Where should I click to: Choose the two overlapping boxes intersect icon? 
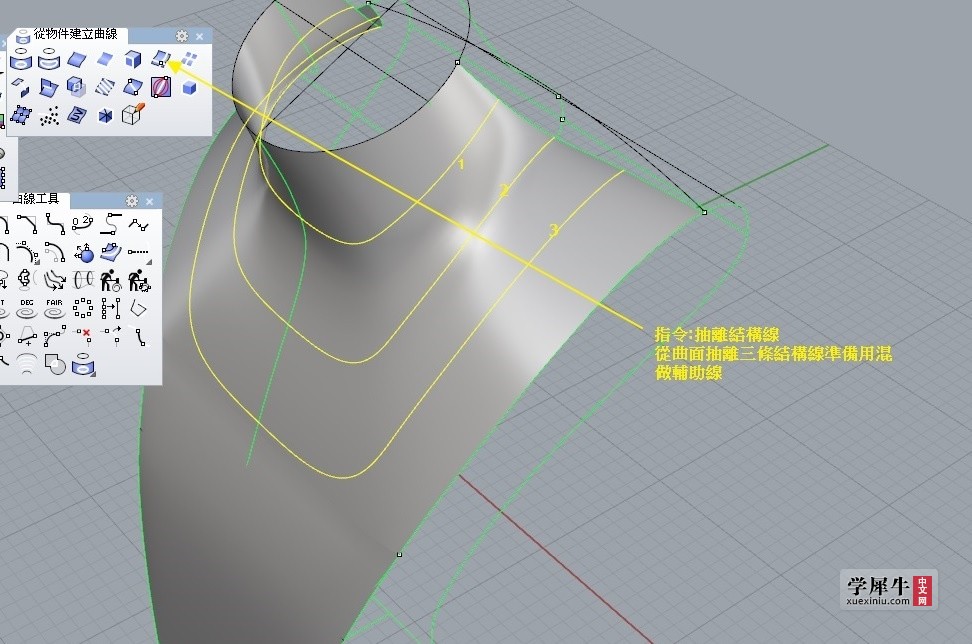point(76,87)
